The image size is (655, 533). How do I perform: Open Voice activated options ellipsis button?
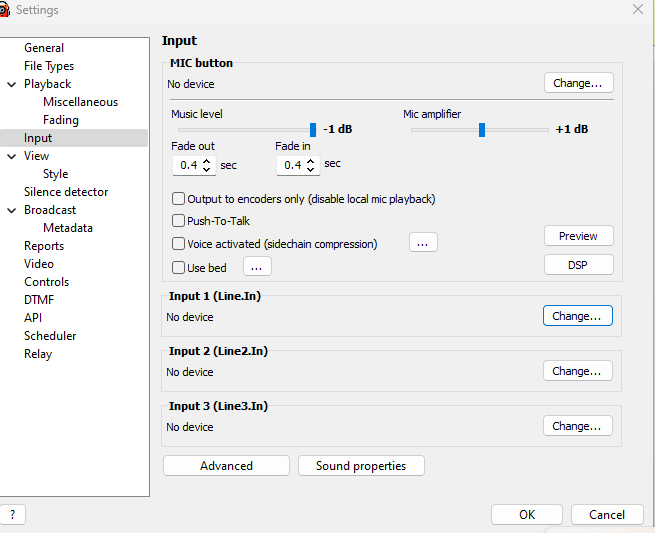click(x=423, y=243)
